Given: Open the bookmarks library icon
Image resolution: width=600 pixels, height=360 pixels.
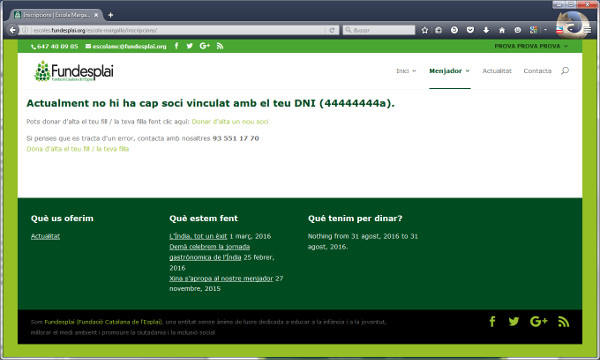Looking at the screenshot, I should 439,30.
